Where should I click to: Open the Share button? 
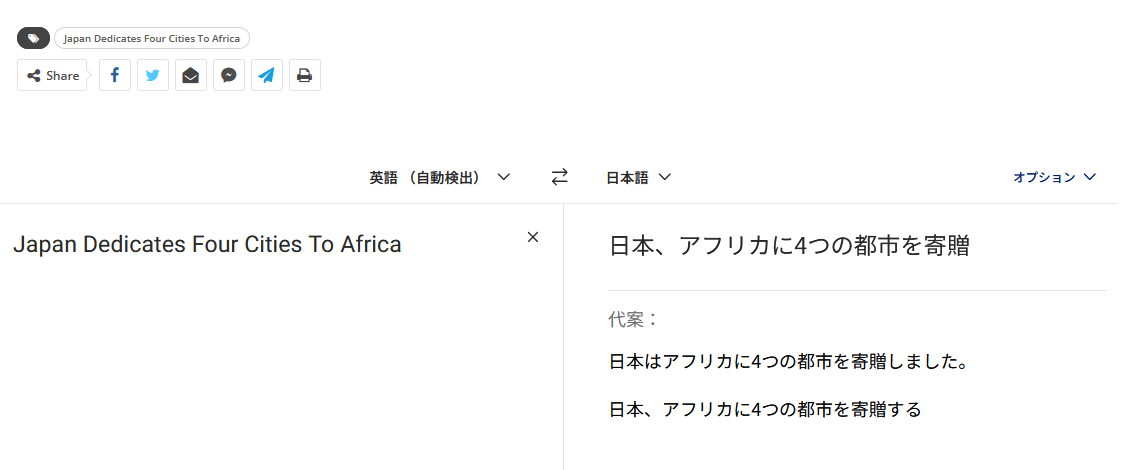(x=51, y=75)
